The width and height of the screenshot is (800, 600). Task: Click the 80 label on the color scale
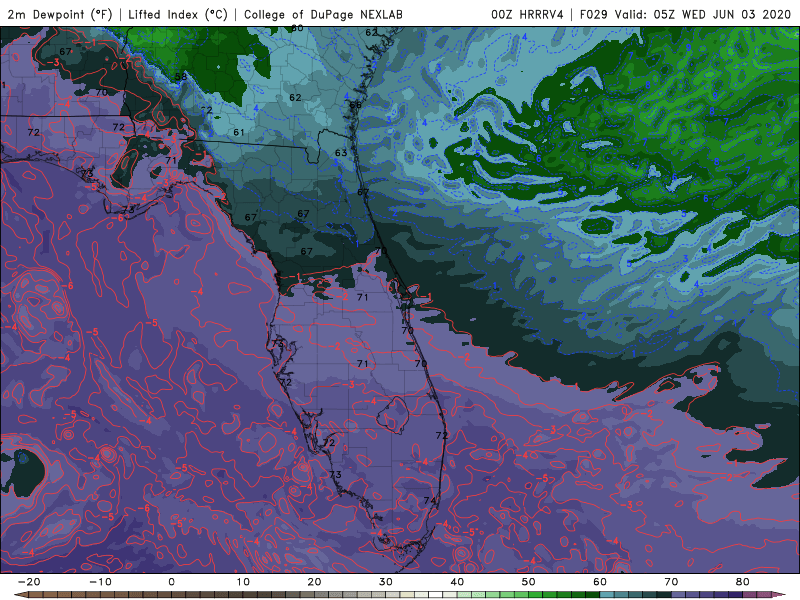pyautogui.click(x=743, y=582)
